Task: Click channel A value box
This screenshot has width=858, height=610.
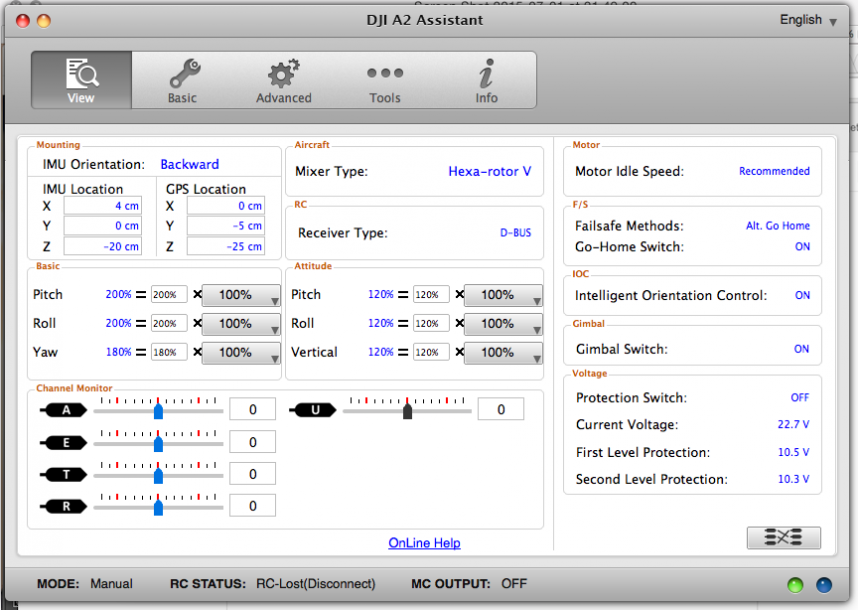Action: point(252,409)
